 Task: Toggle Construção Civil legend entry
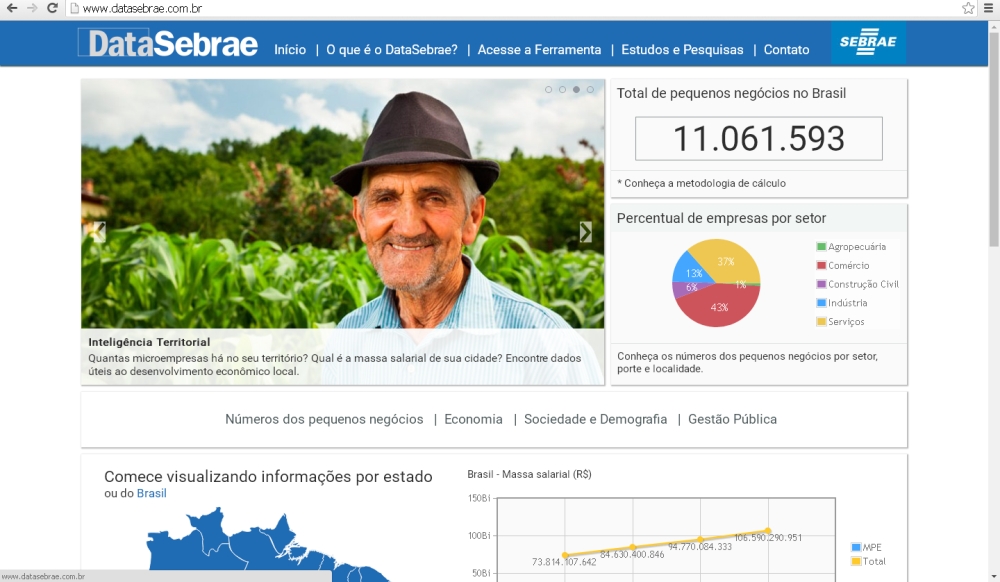point(858,284)
